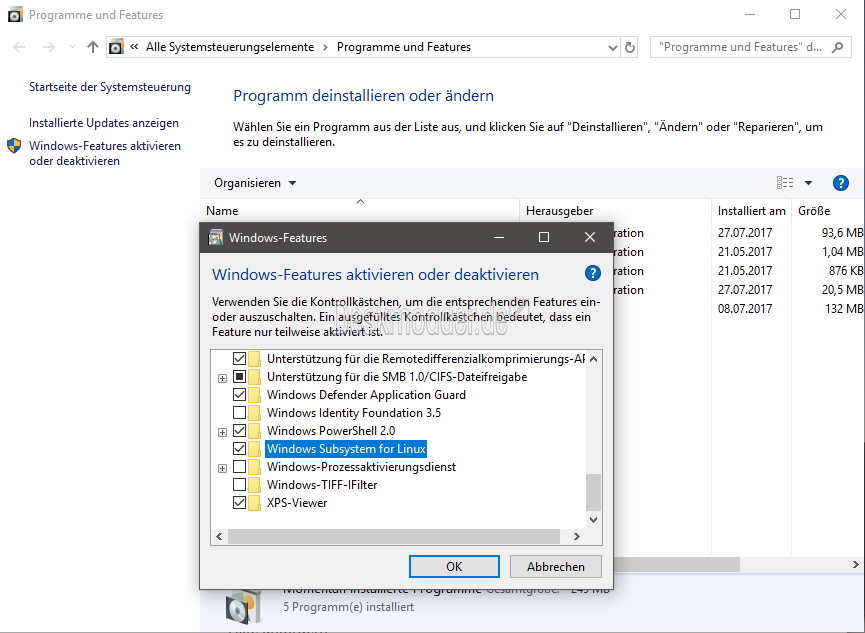Screen dimensions: 865x633
Task: Open help in the Windows-Features dialog
Action: tap(592, 273)
